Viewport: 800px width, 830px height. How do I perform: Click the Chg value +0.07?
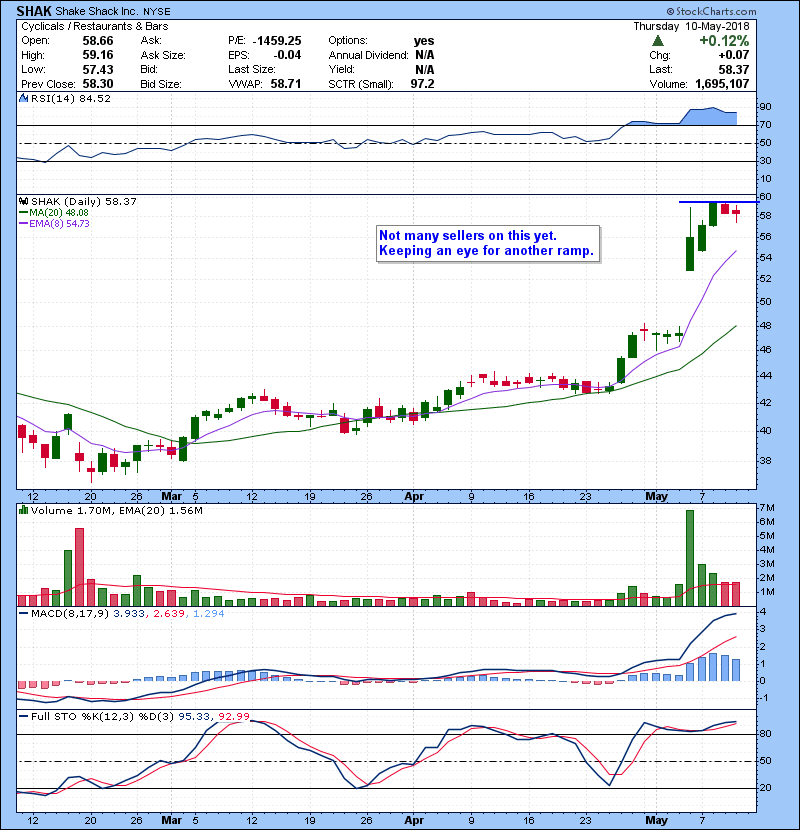coord(734,55)
